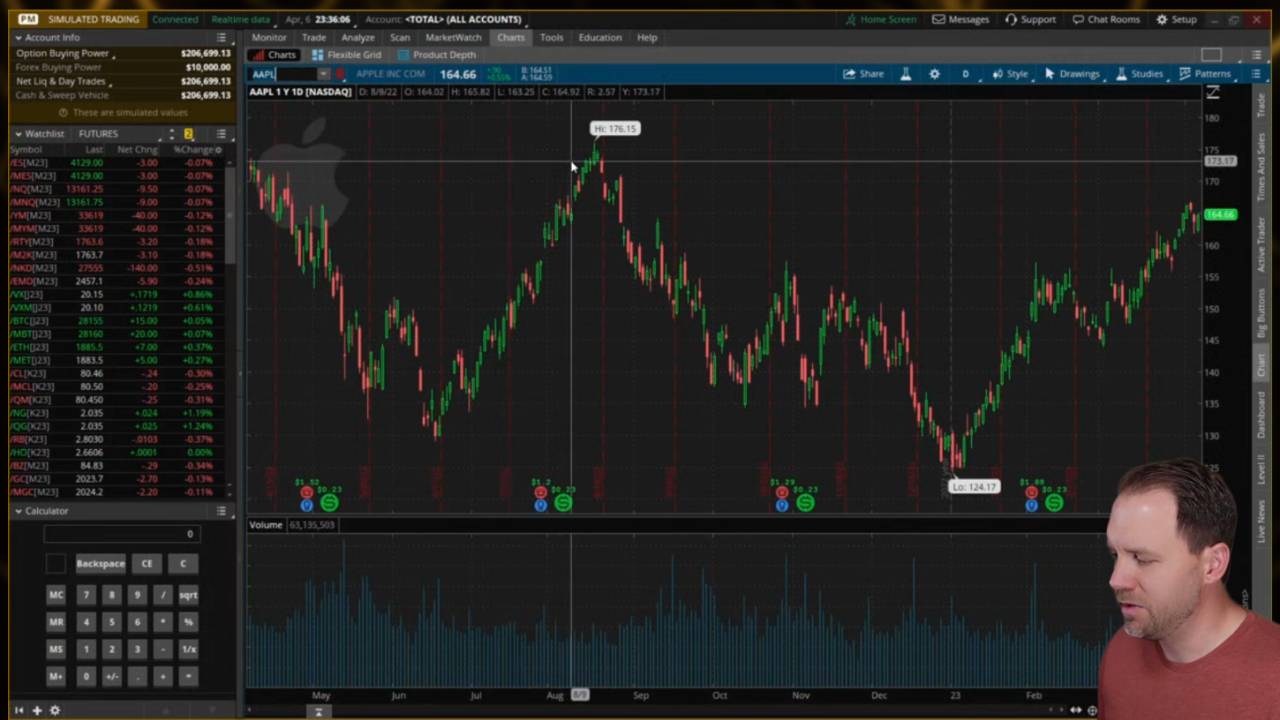Open the Calculator panel menu
The height and width of the screenshot is (720, 1280).
pyautogui.click(x=221, y=511)
